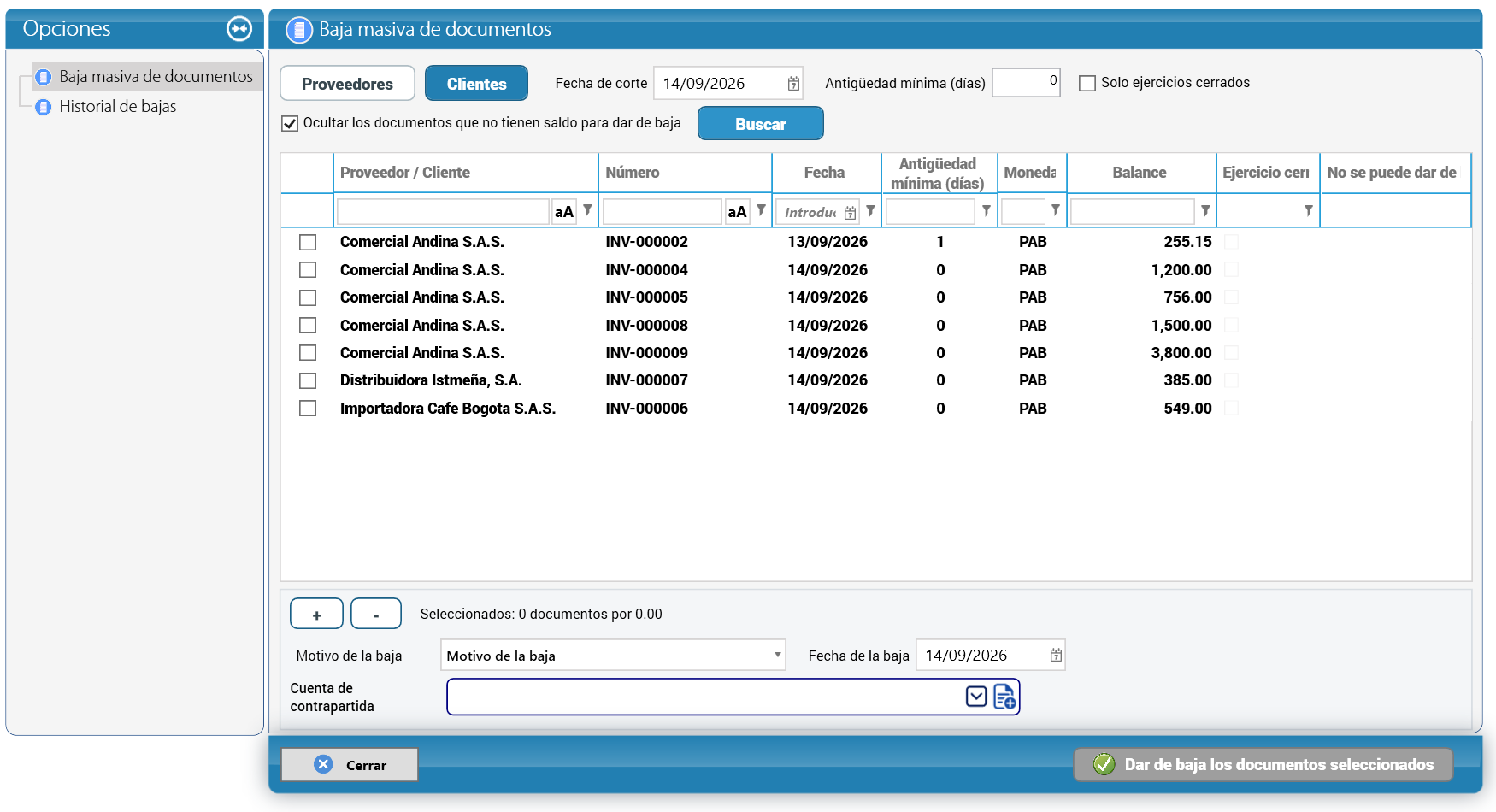The height and width of the screenshot is (812, 1496).
Task: Toggle case-sensitive filter for Proveedor / Cliente column
Action: [564, 212]
